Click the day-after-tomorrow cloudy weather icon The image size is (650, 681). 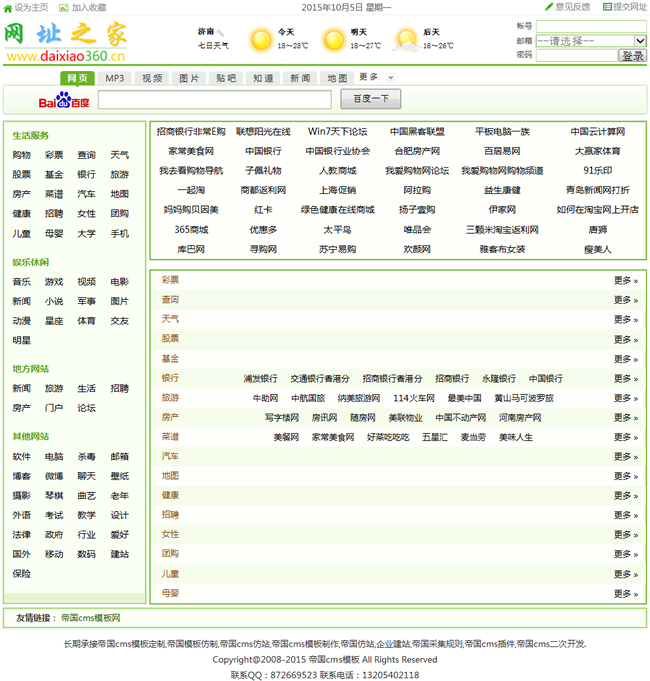click(407, 40)
